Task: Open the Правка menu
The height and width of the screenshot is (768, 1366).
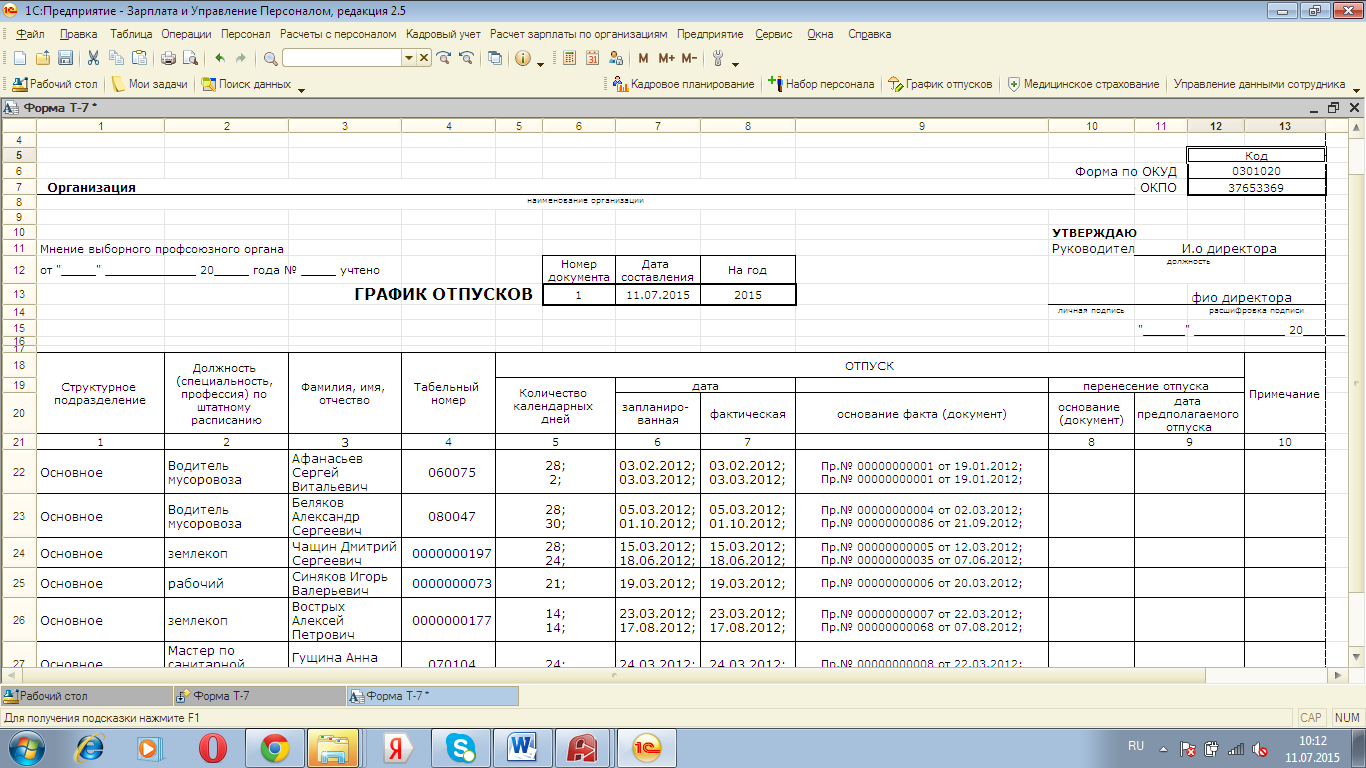Action: pos(79,34)
